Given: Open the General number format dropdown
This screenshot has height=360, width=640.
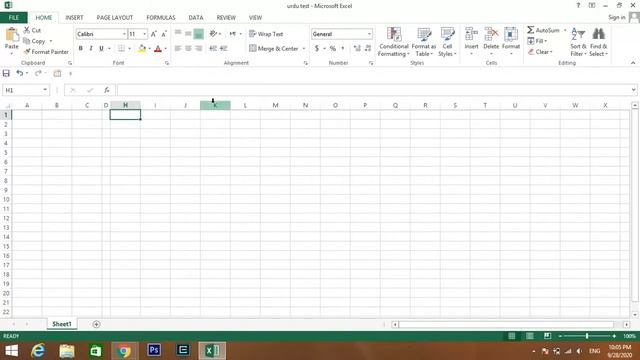Looking at the screenshot, I should coord(369,34).
